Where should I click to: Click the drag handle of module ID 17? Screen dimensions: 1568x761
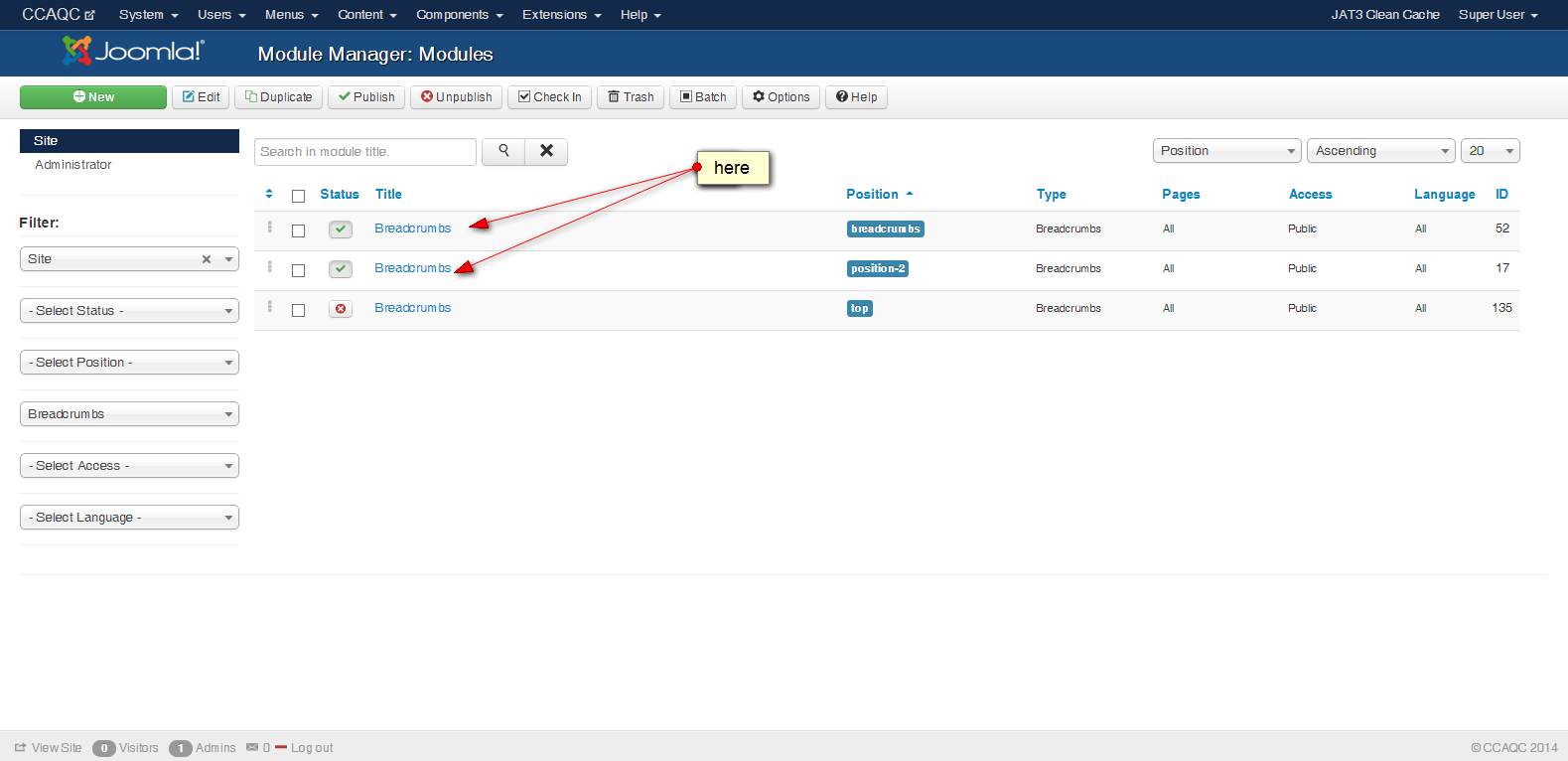click(x=269, y=267)
